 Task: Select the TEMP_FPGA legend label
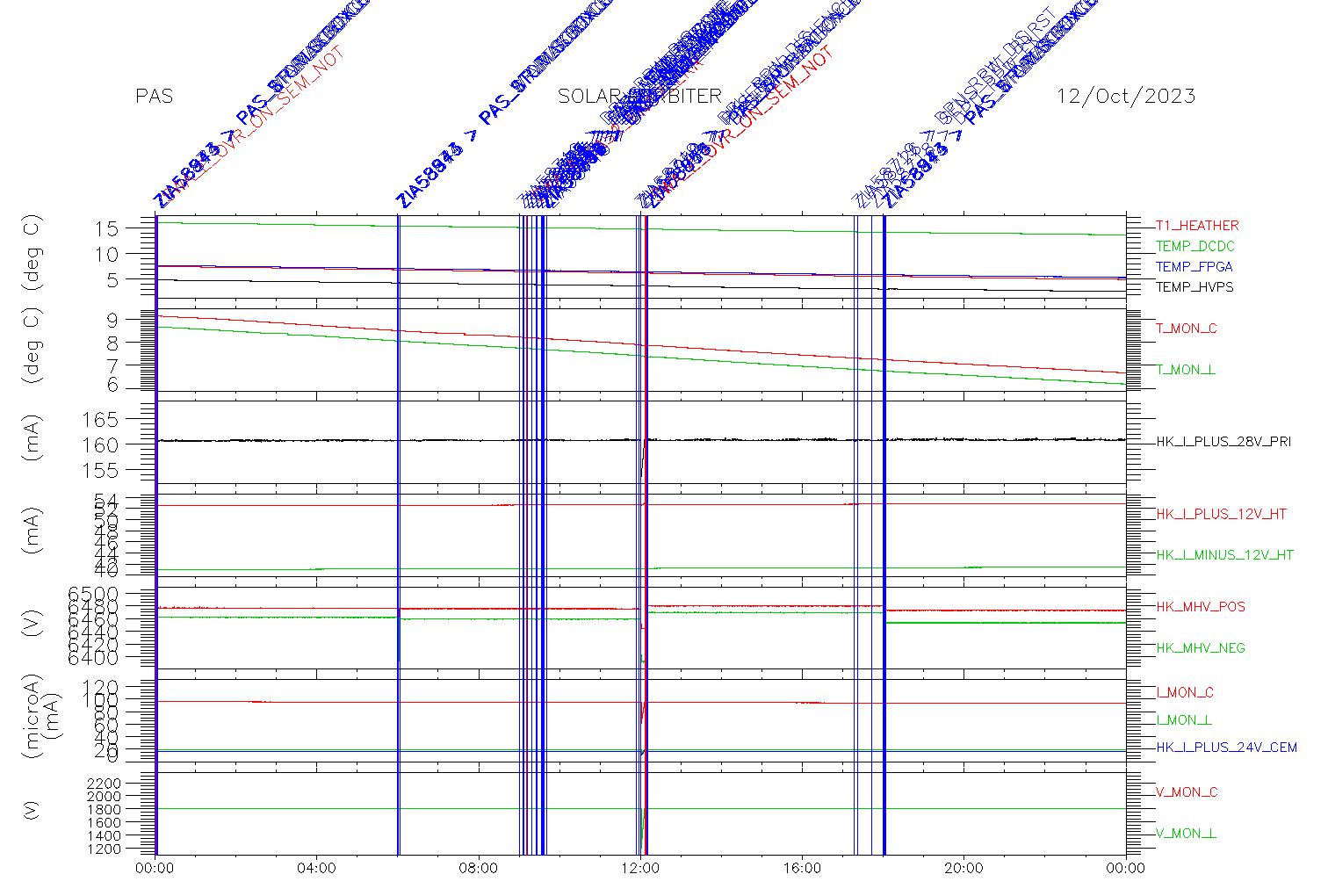1194,267
